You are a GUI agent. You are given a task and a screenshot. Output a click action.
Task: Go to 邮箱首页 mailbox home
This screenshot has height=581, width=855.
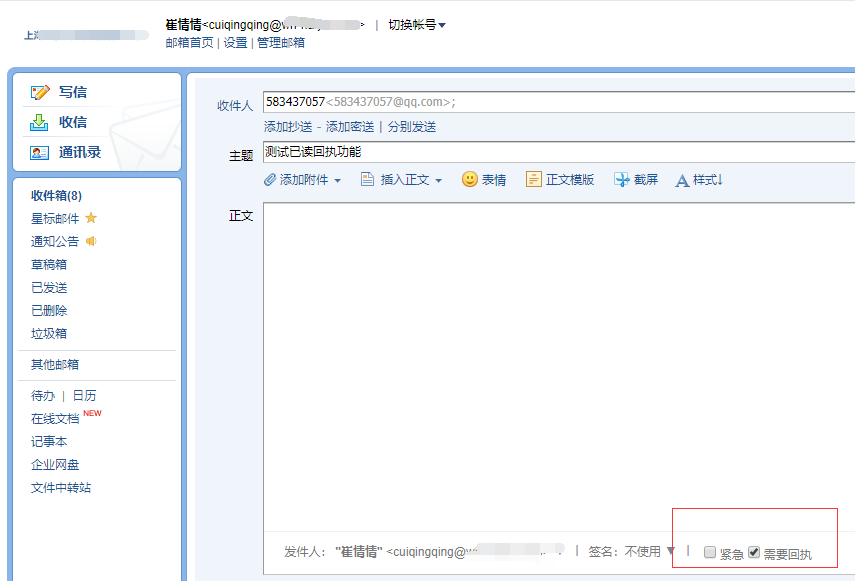click(188, 43)
